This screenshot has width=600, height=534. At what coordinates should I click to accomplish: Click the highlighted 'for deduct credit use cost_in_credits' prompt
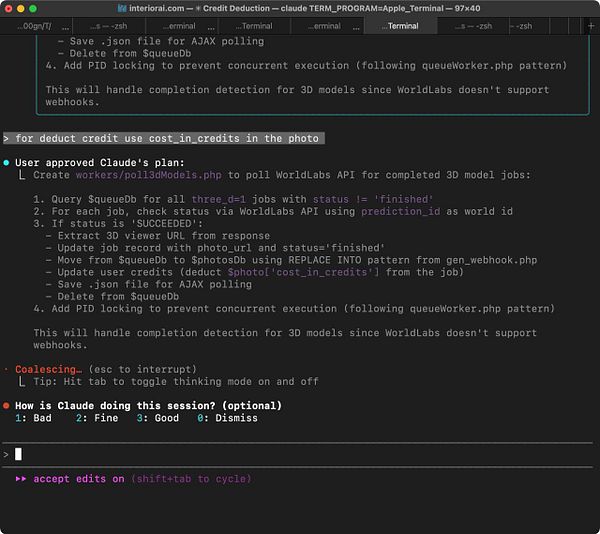(x=164, y=138)
